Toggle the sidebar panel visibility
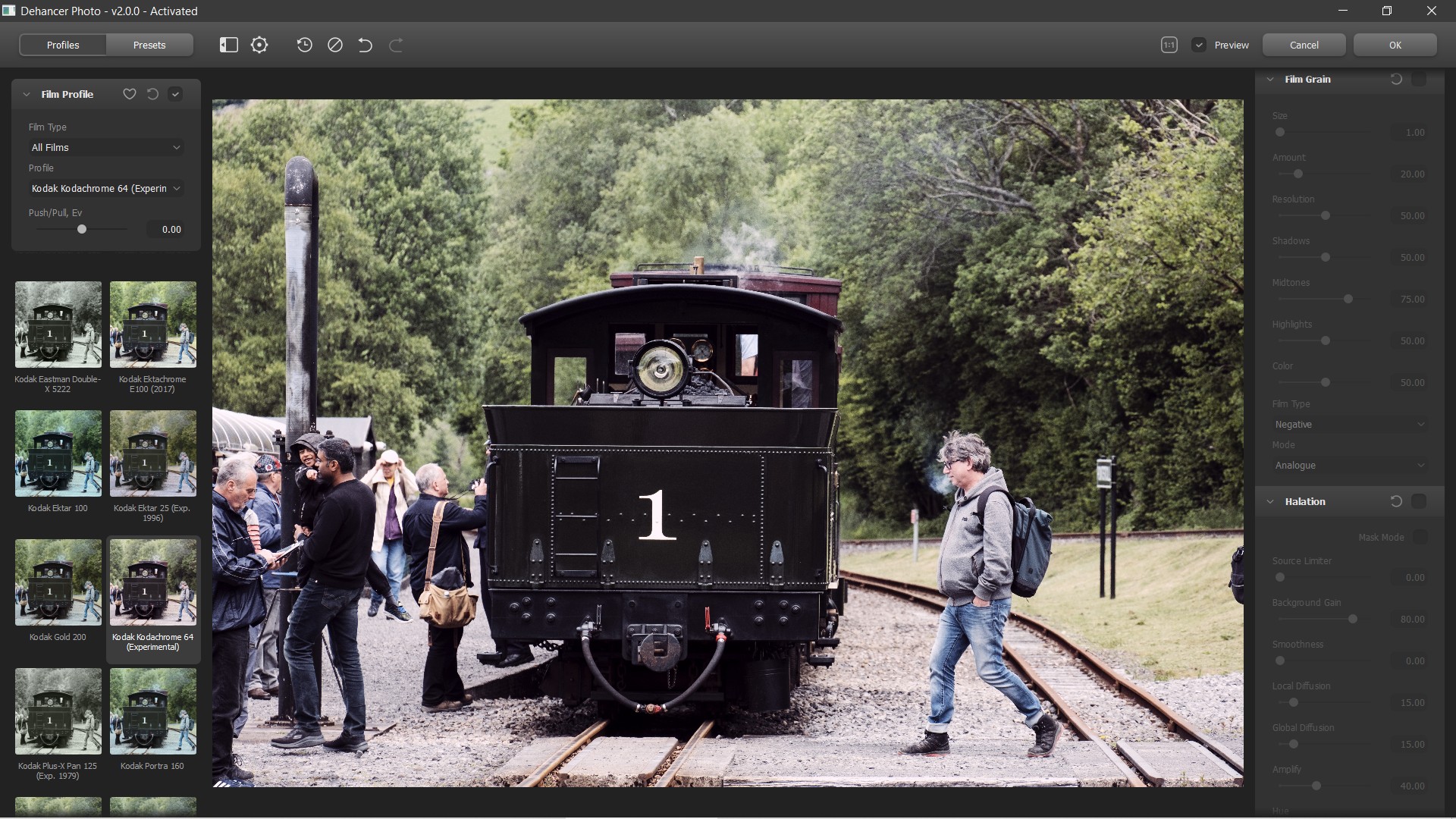This screenshot has height=819, width=1456. [227, 45]
